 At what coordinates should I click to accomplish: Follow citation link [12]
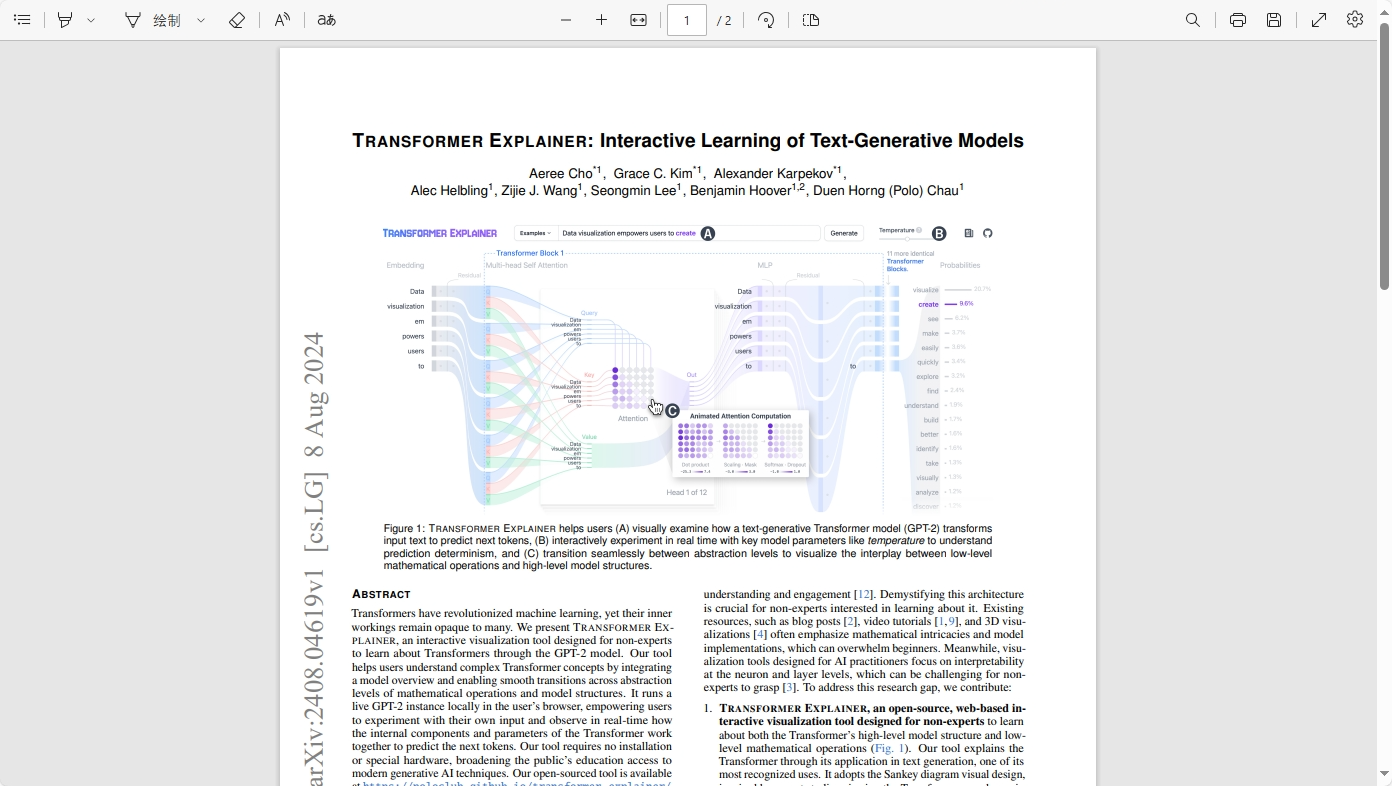[865, 594]
